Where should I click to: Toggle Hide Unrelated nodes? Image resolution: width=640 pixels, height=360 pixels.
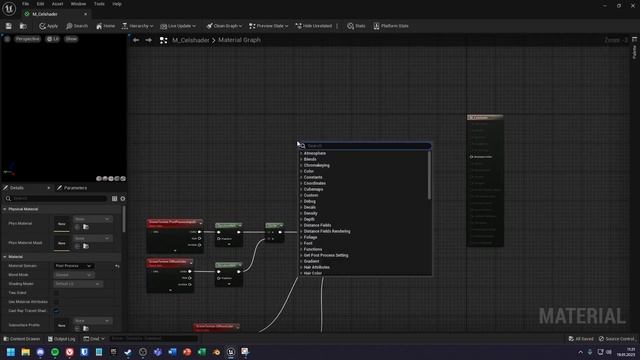point(313,26)
